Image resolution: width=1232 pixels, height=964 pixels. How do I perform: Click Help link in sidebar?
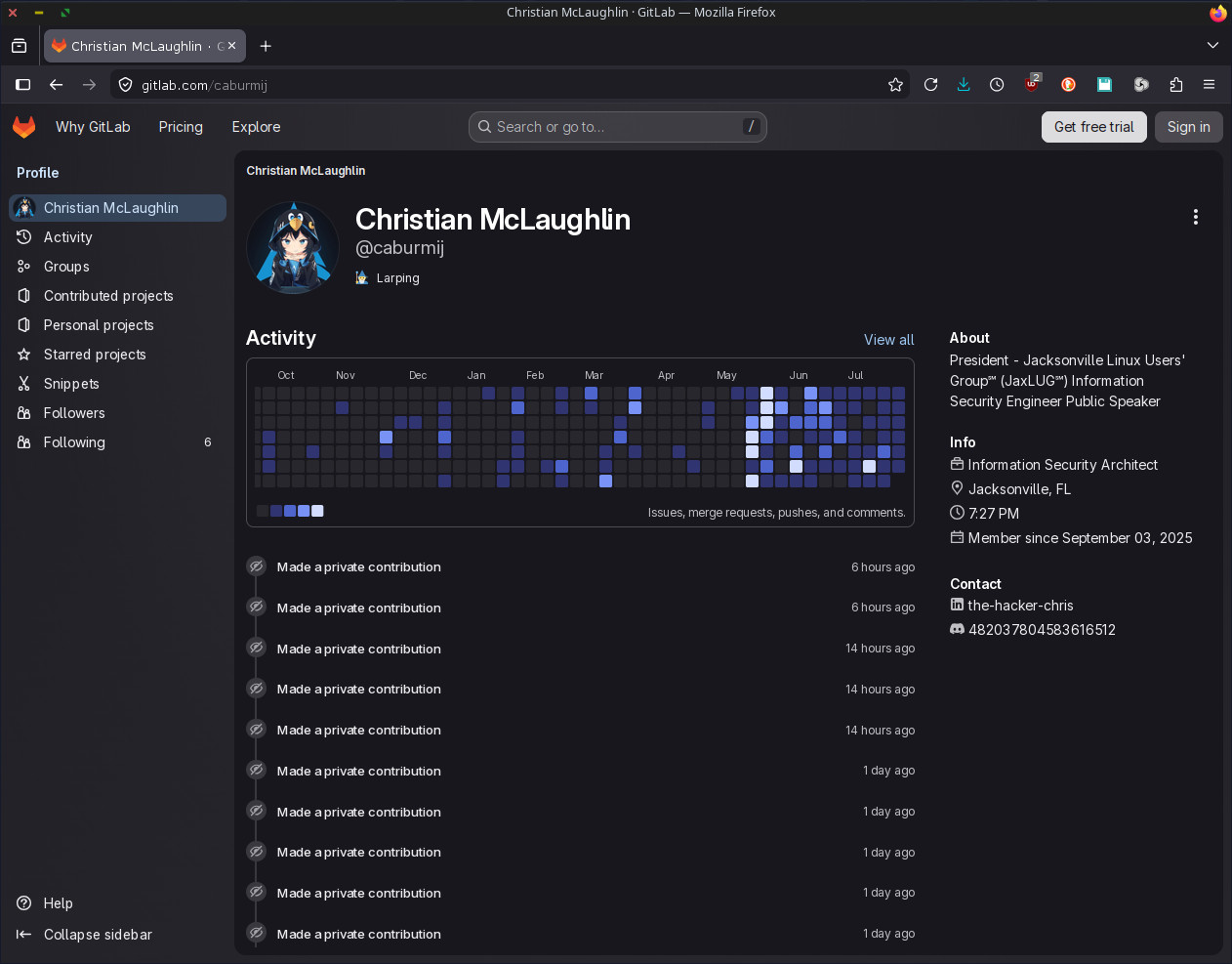[59, 903]
